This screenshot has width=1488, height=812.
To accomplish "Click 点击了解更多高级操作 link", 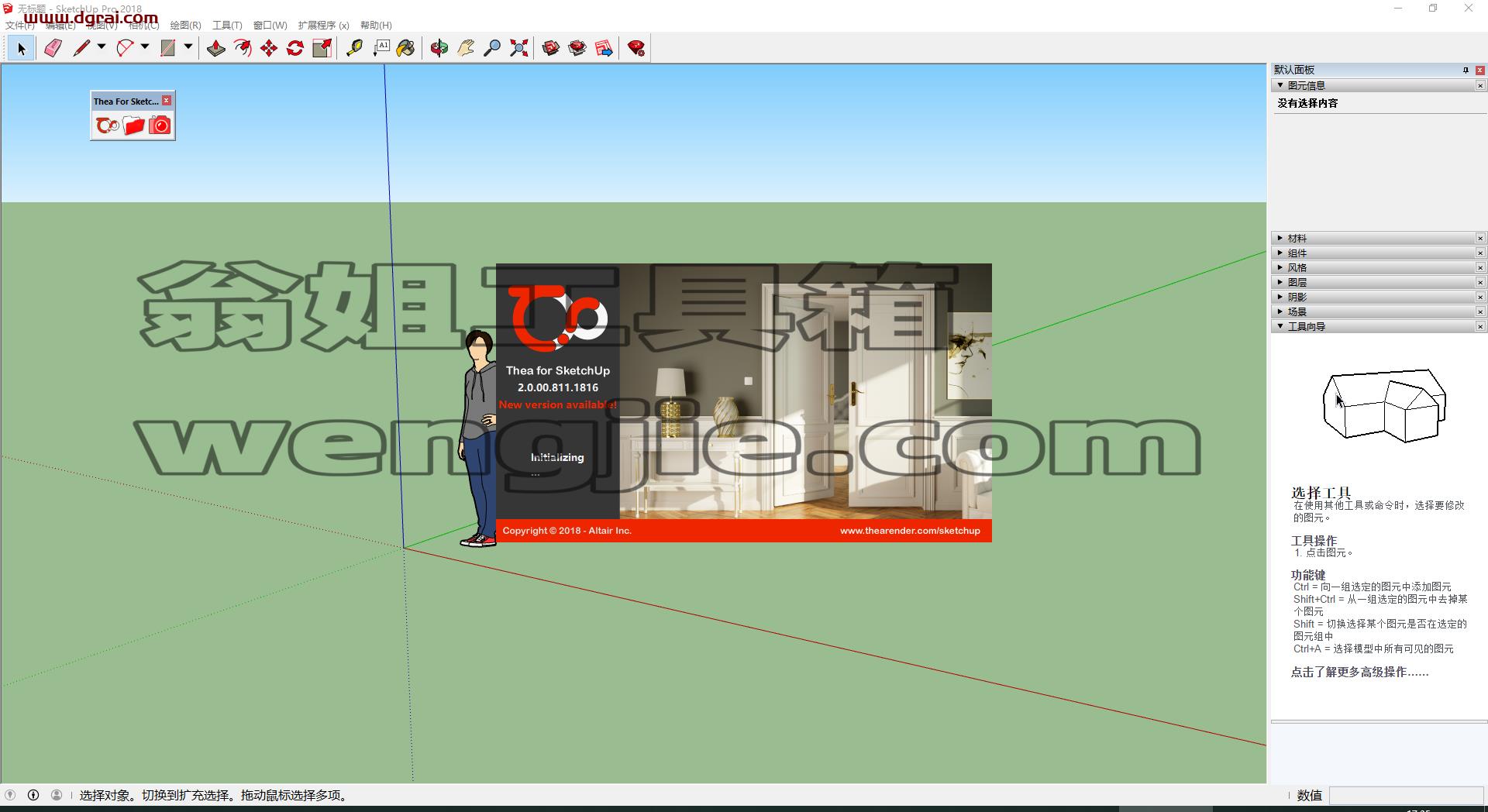I will tap(1359, 672).
